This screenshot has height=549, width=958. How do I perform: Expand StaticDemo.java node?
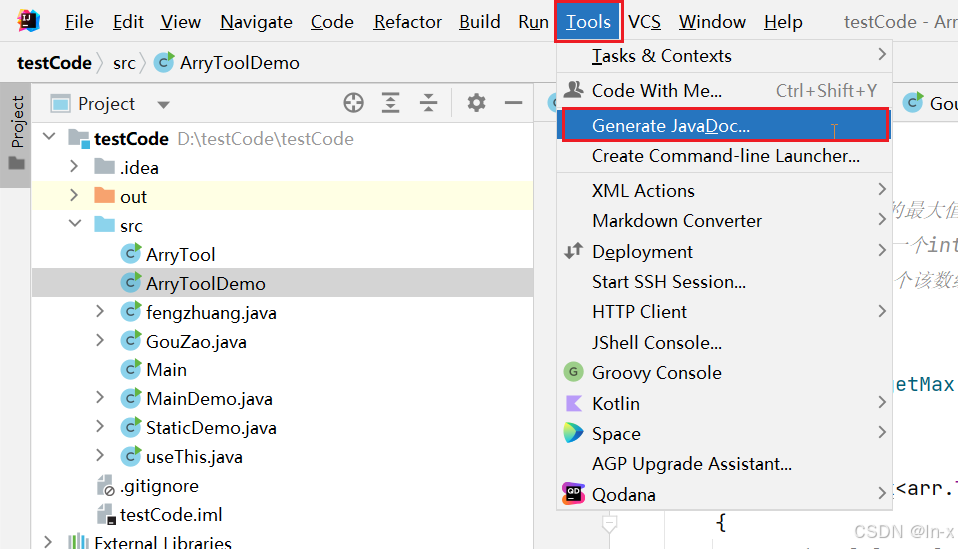(100, 426)
